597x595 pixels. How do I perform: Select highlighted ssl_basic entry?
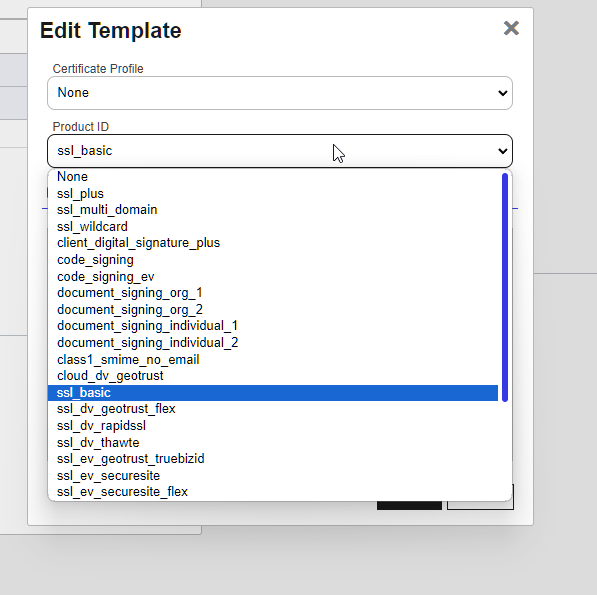click(273, 392)
